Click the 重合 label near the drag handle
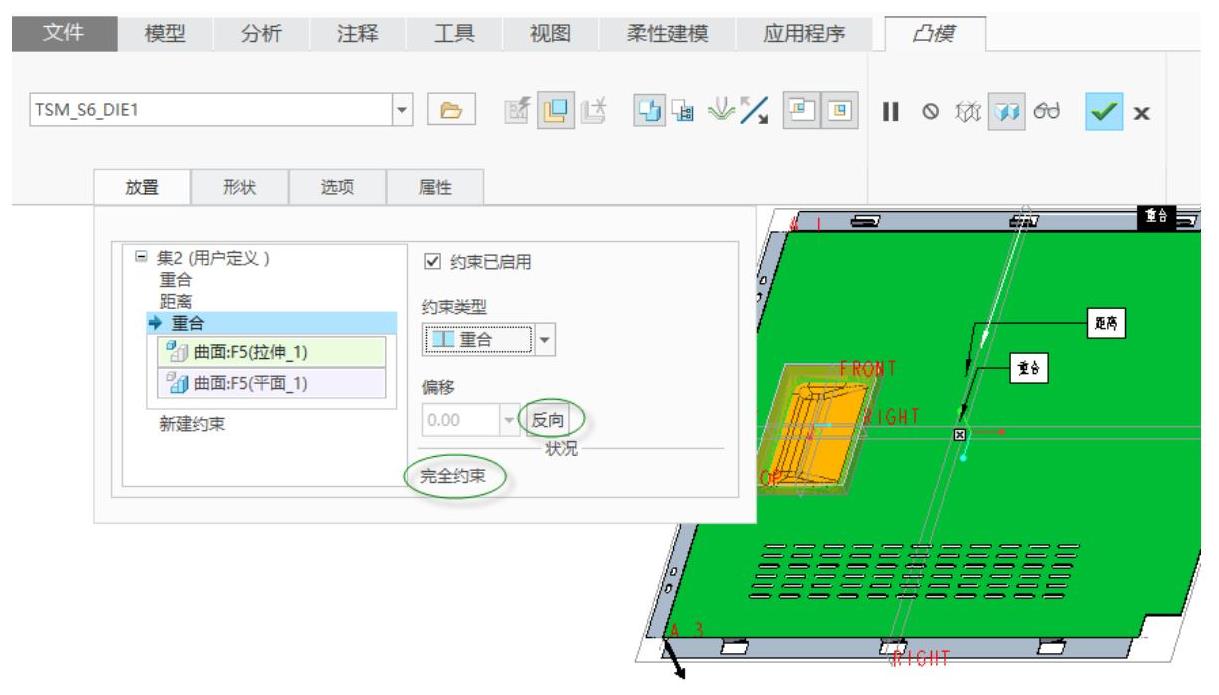Viewport: 1219px width, 695px height. 1030,369
